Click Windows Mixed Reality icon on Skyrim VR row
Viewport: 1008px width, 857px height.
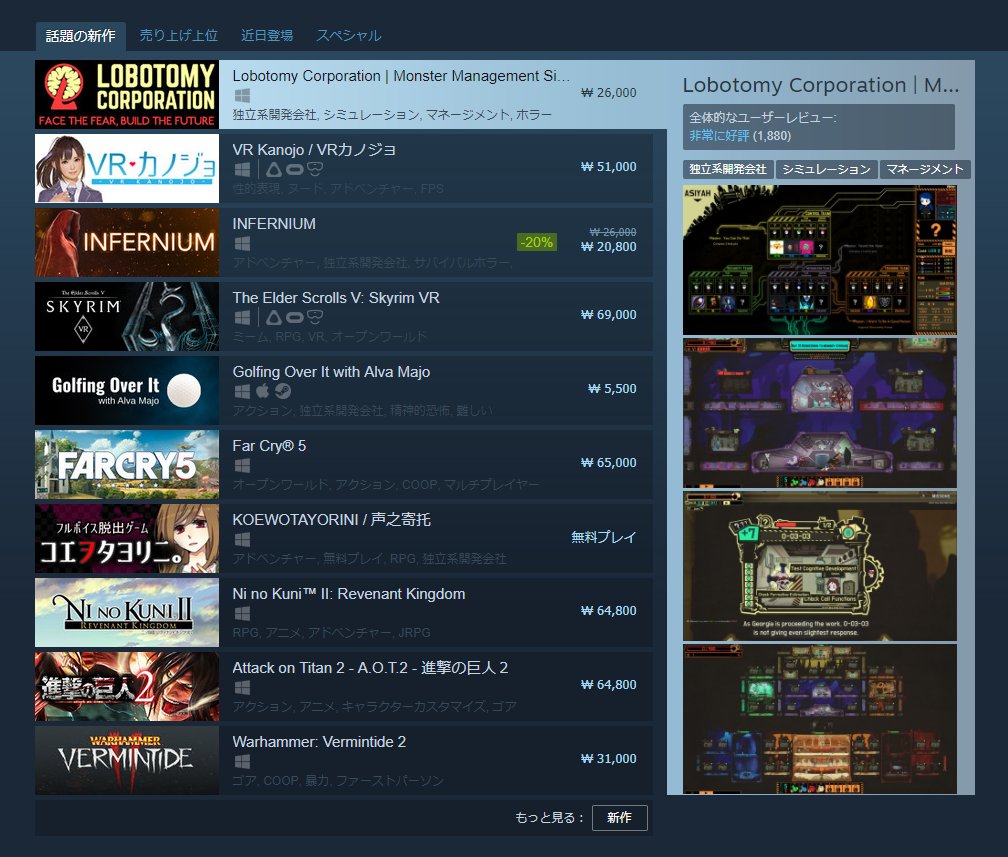point(314,318)
